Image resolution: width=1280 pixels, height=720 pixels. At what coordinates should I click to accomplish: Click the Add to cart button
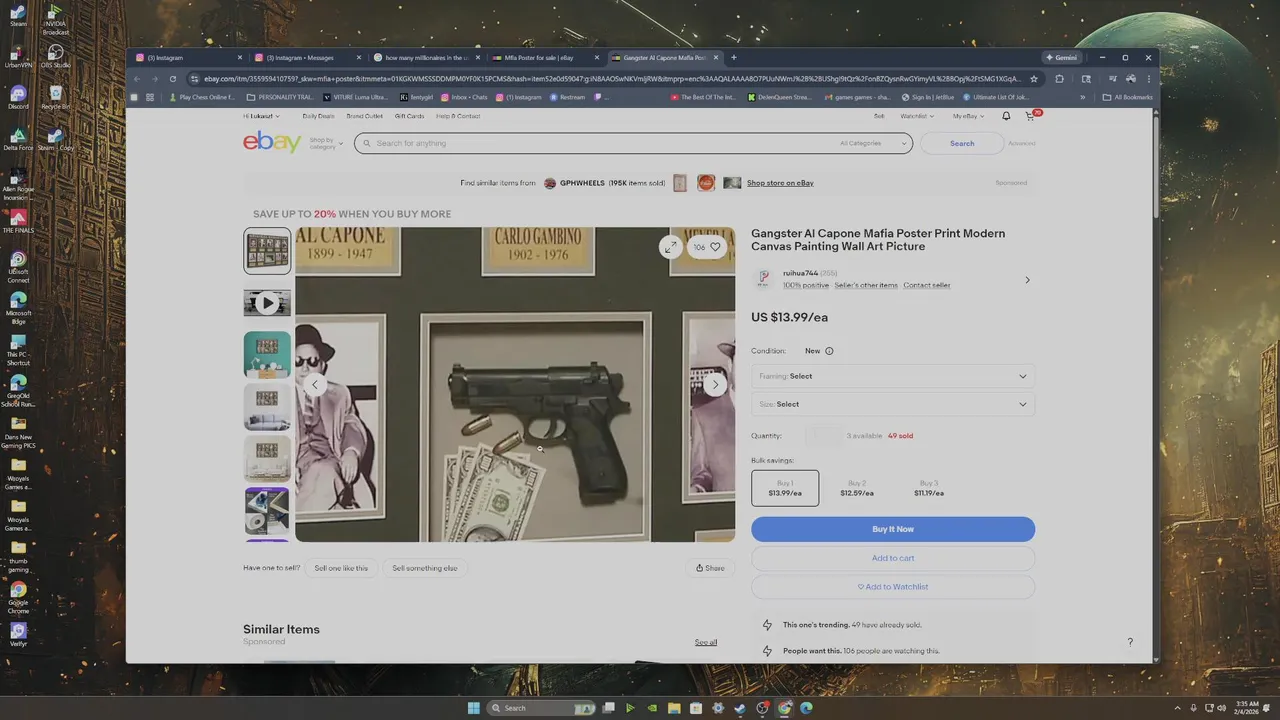tap(893, 558)
